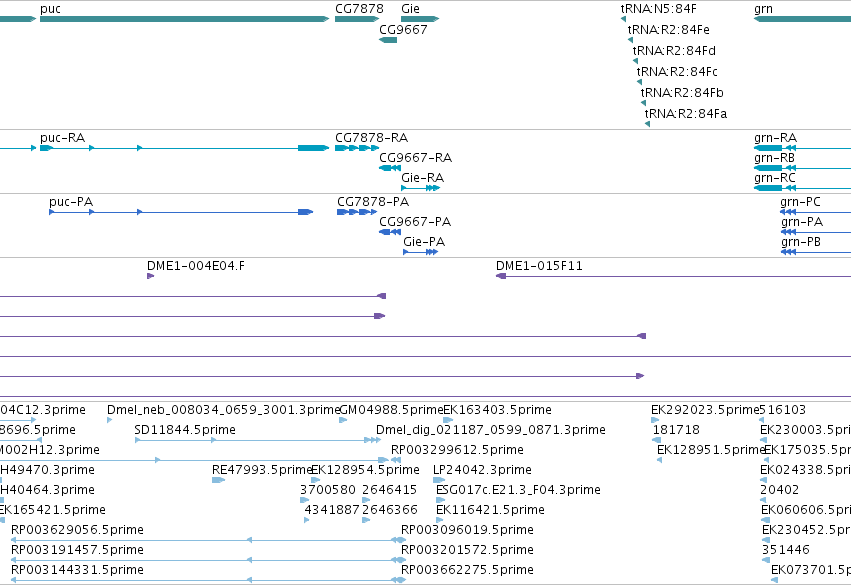Image resolution: width=851 pixels, height=585 pixels.
Task: Click the RP003144331.5prime label
Action: [x=77, y=570]
